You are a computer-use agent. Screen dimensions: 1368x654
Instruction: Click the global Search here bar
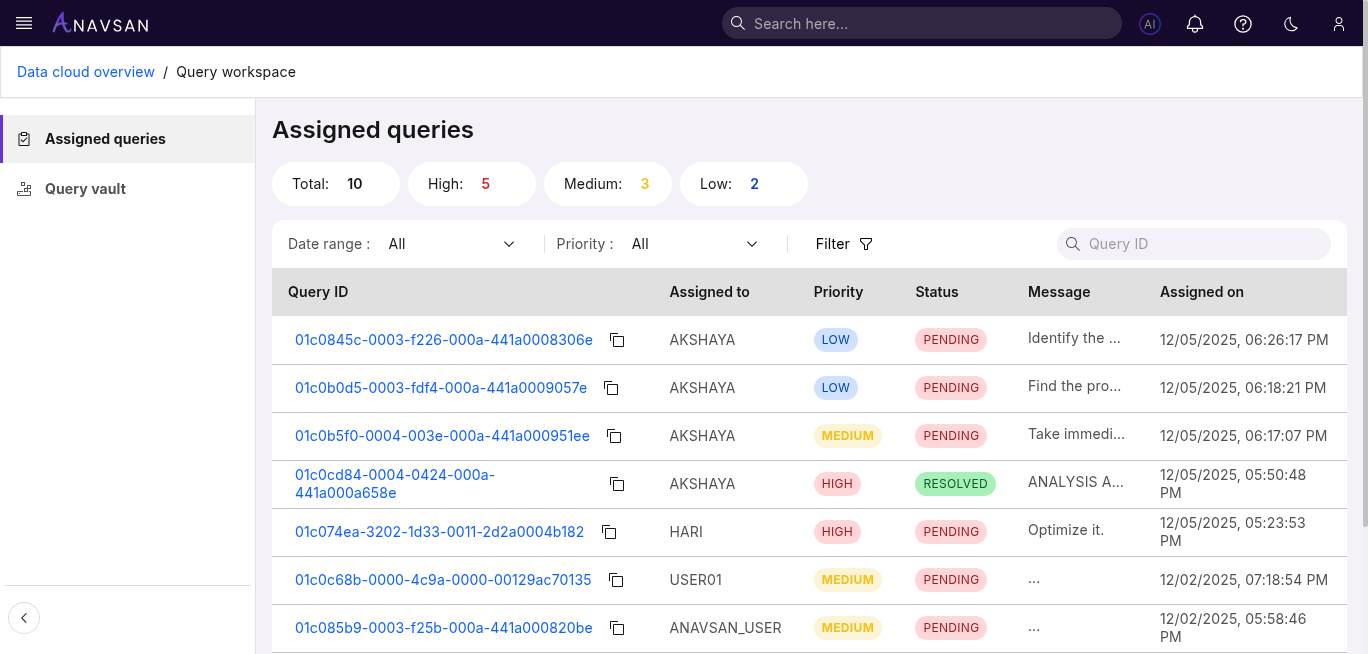[x=921, y=23]
